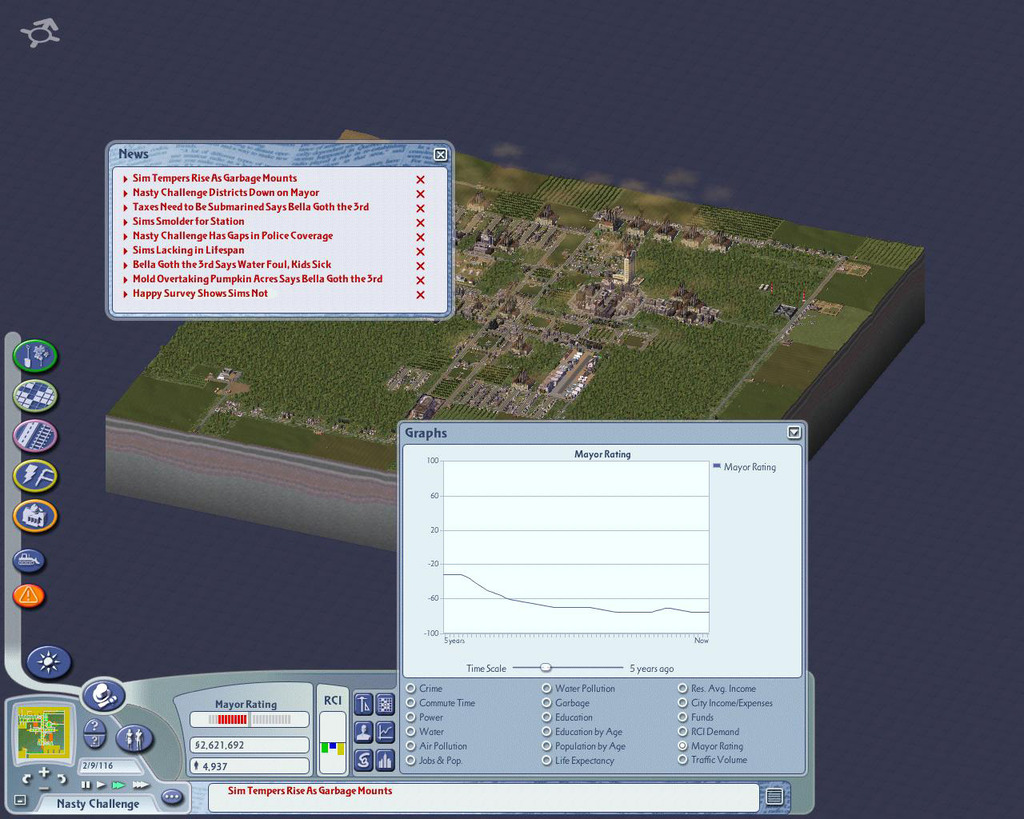
Task: Rotate the city view clockwise
Action: tap(62, 779)
